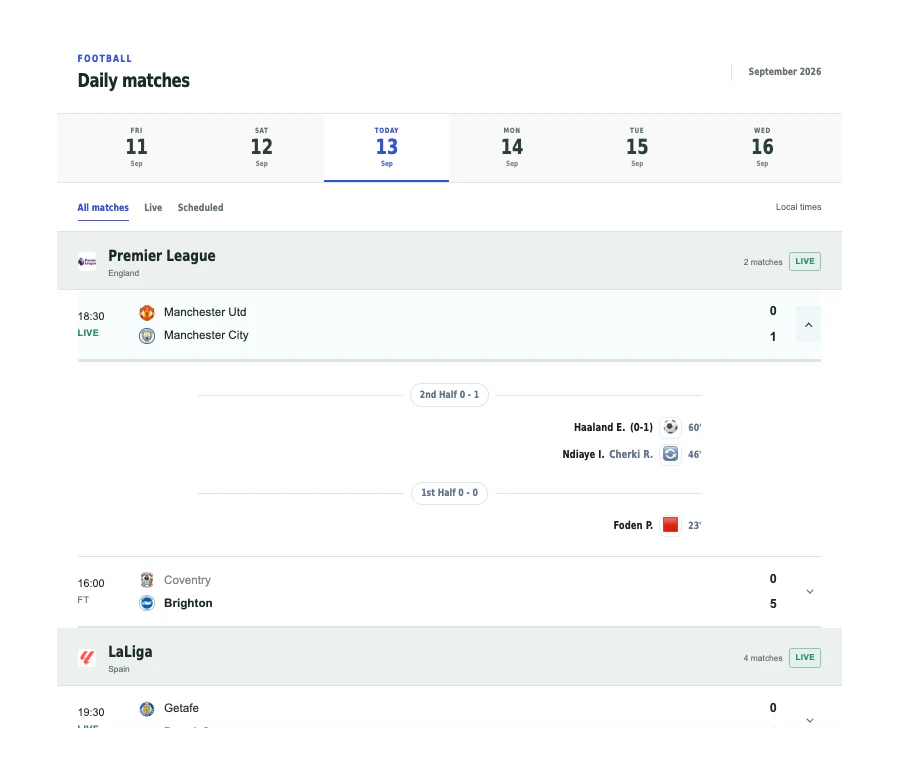
Task: Click the FOOTBALL section label
Action: (x=105, y=59)
